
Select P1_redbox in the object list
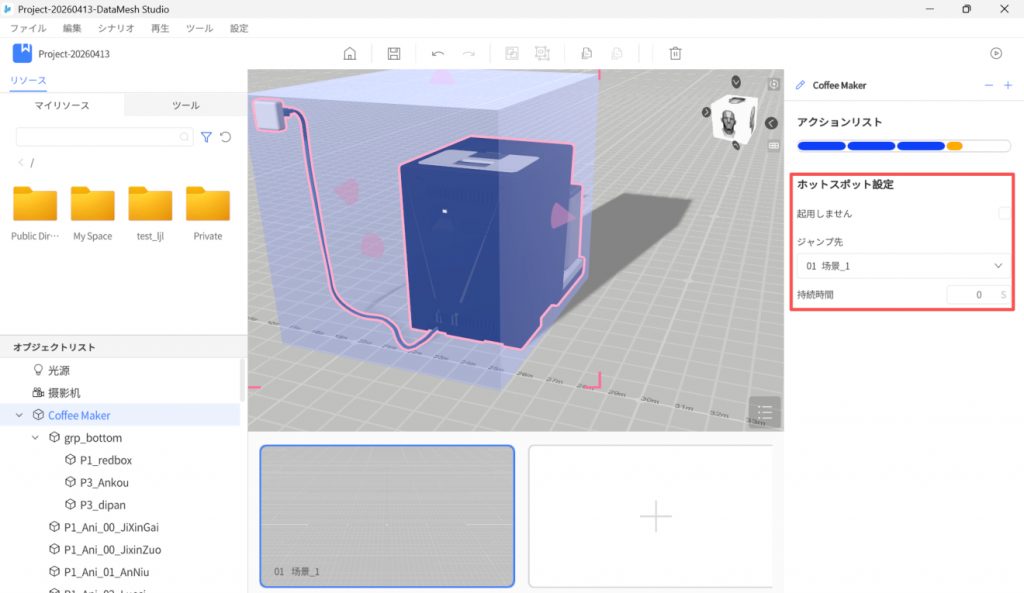click(106, 460)
